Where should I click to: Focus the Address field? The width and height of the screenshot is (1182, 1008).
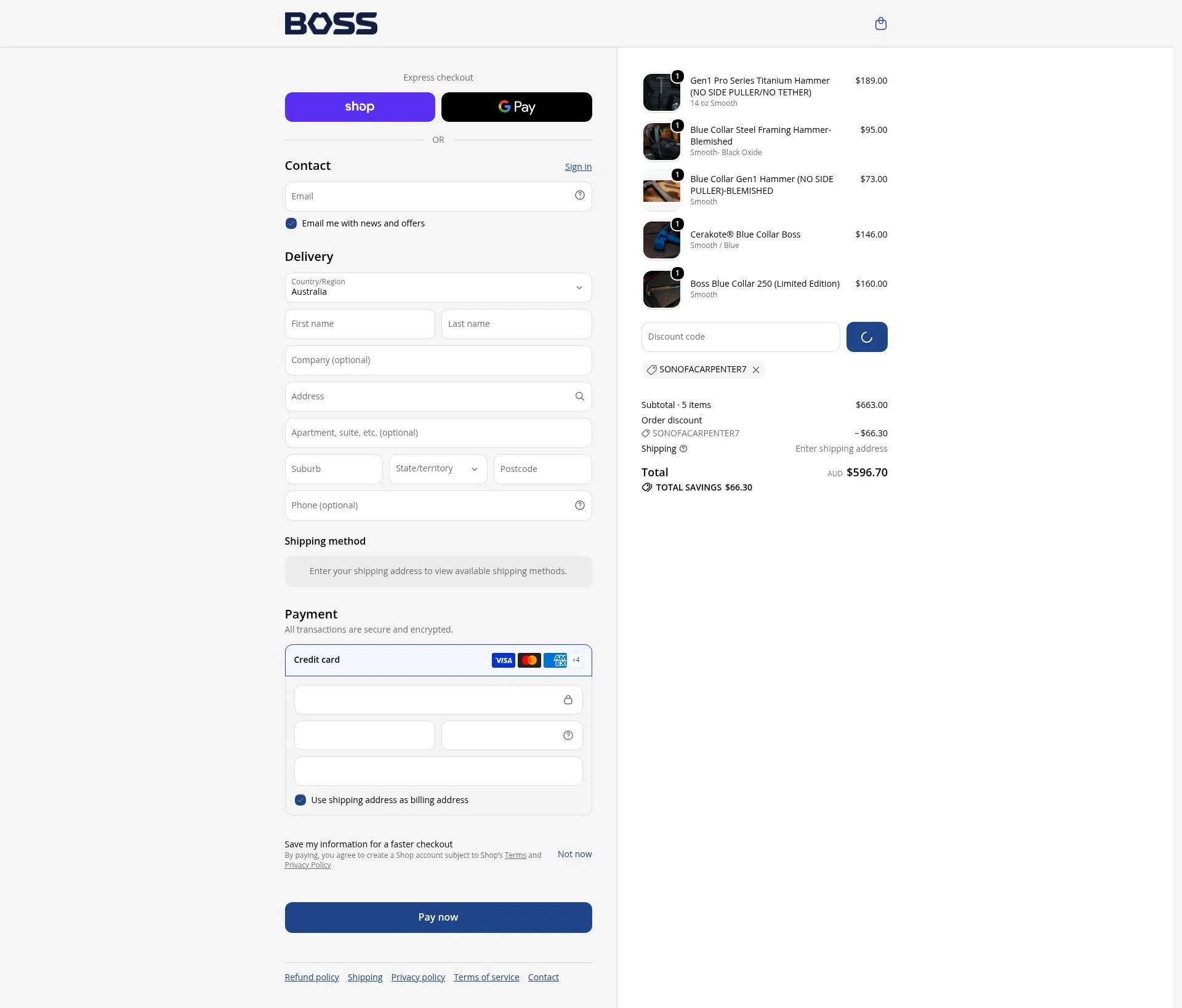tap(438, 396)
